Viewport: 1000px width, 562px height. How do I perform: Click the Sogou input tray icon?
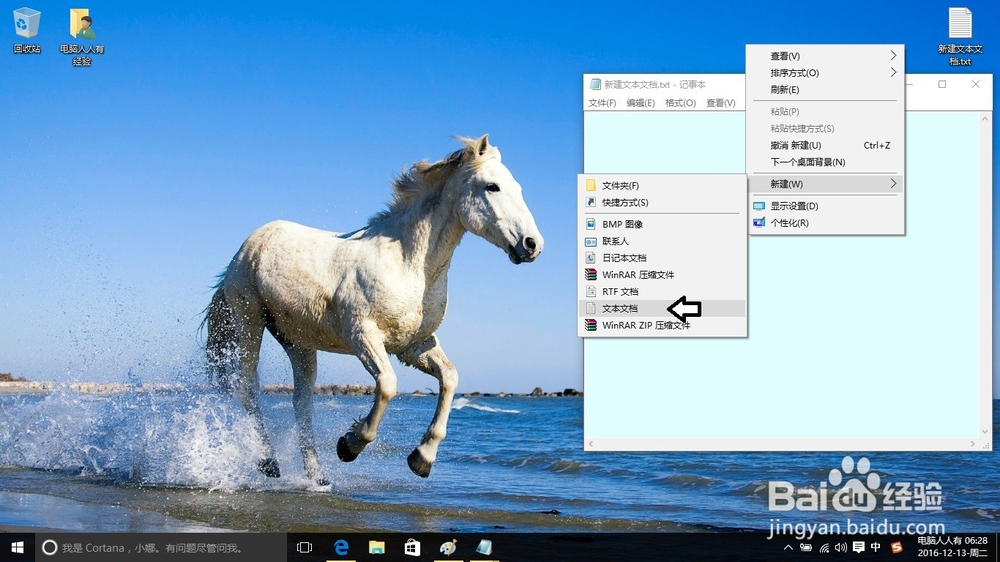pyautogui.click(x=896, y=547)
